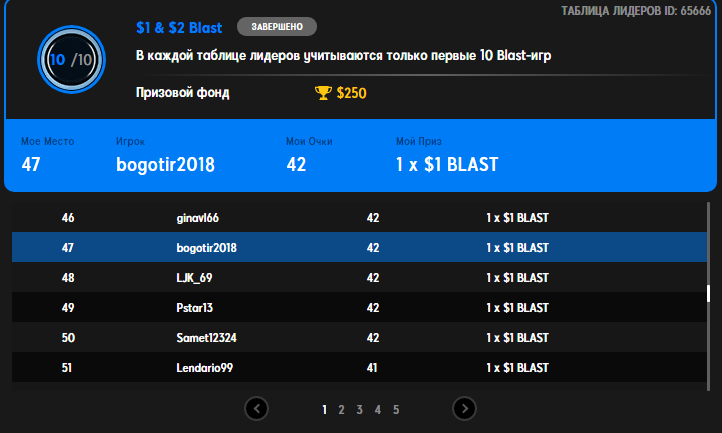Select page 1 of the leaderboard
Viewport: 722px width, 433px height.
[x=325, y=410]
